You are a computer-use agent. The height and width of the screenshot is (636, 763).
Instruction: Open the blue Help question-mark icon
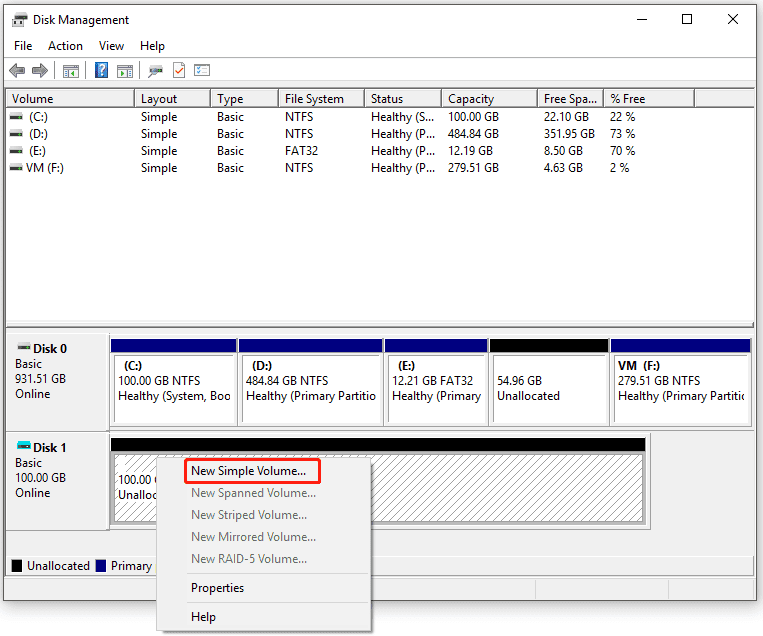tap(101, 71)
